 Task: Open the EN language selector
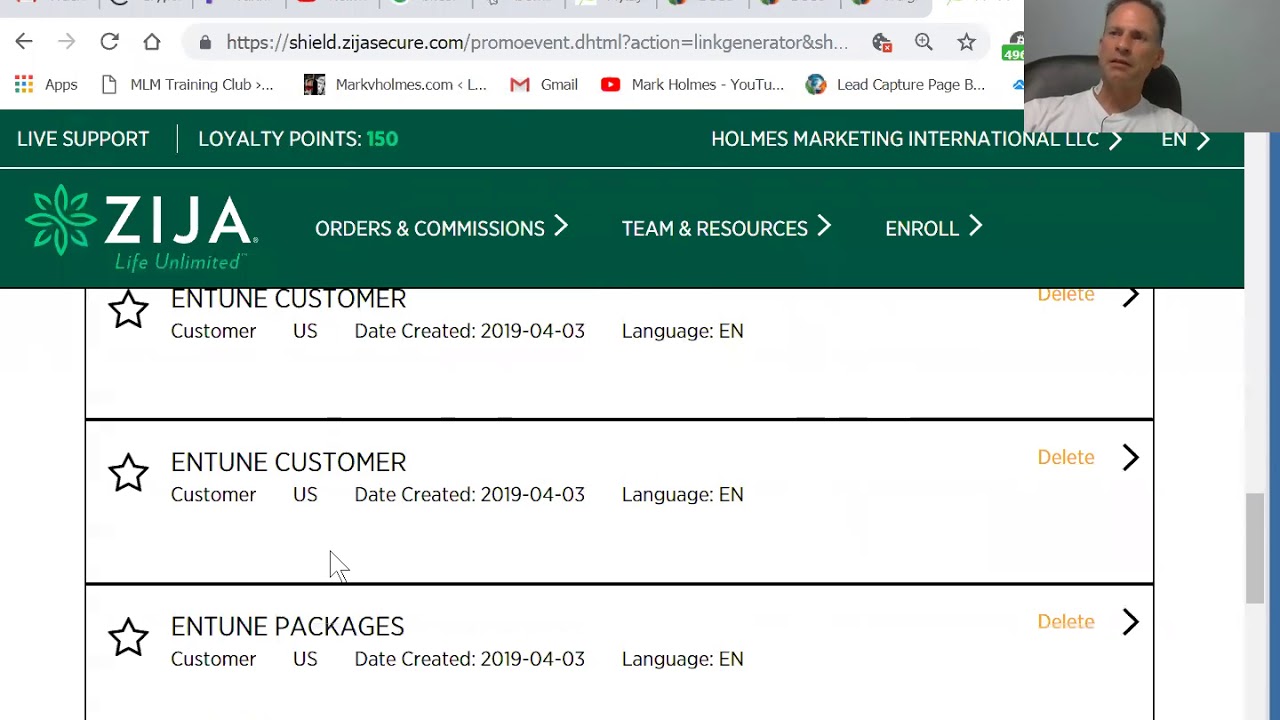click(1185, 139)
